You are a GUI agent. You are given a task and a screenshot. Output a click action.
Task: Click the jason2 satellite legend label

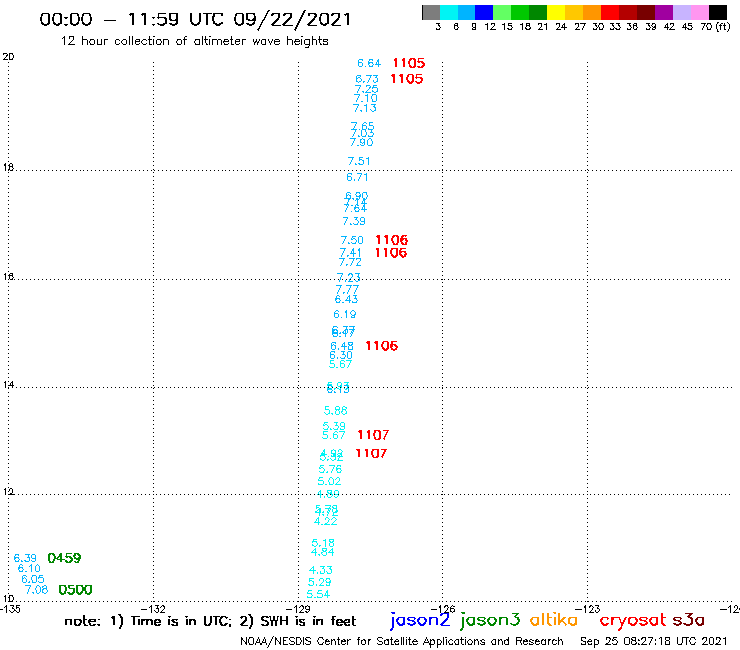click(x=420, y=620)
